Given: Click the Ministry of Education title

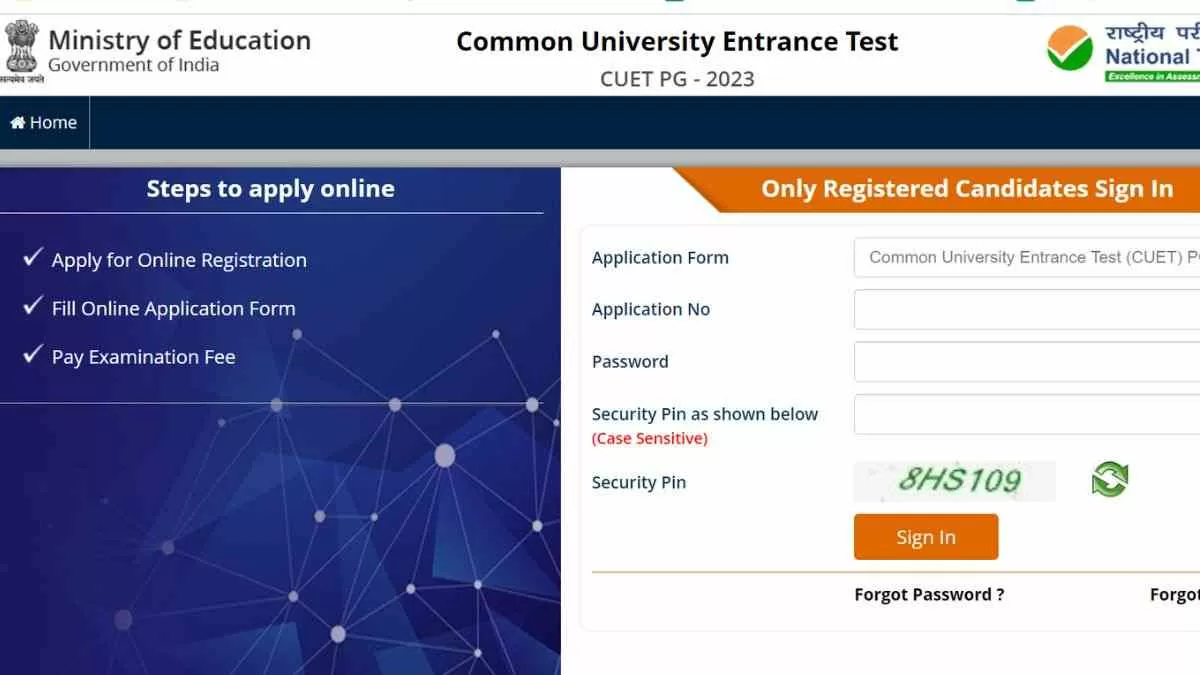Looking at the screenshot, I should click(179, 41).
